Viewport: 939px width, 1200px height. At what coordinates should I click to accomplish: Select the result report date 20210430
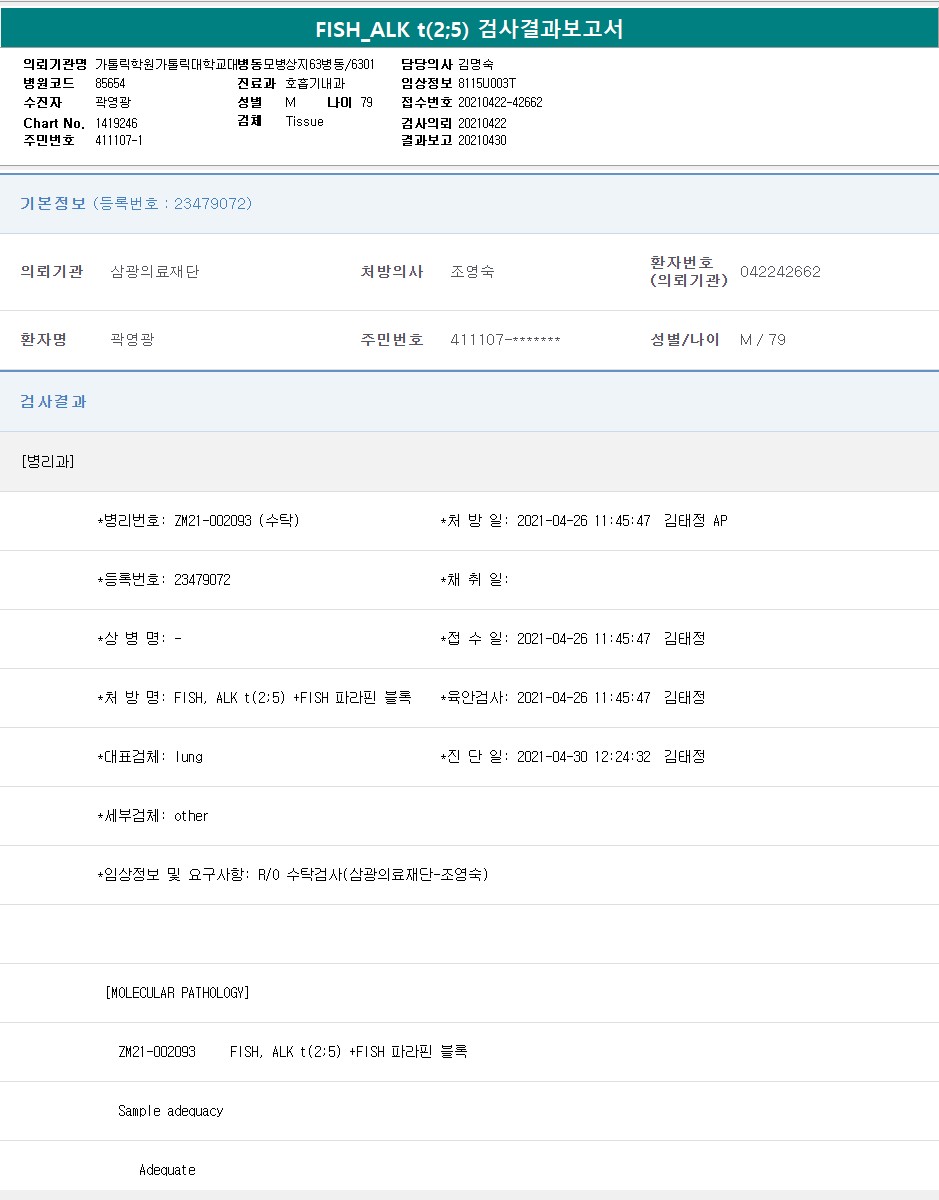(482, 140)
